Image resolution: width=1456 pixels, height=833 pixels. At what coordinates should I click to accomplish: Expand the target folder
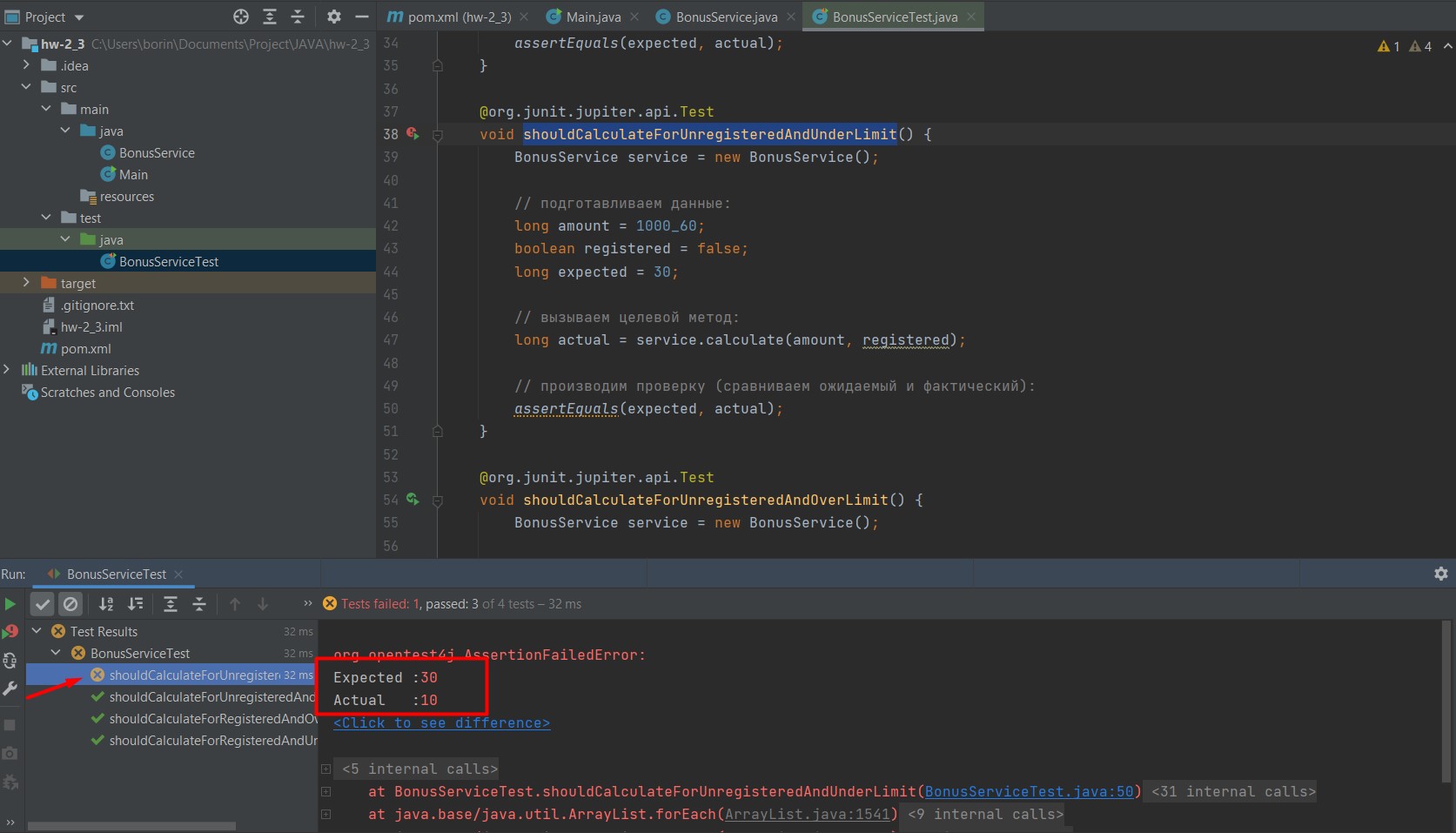pos(26,283)
